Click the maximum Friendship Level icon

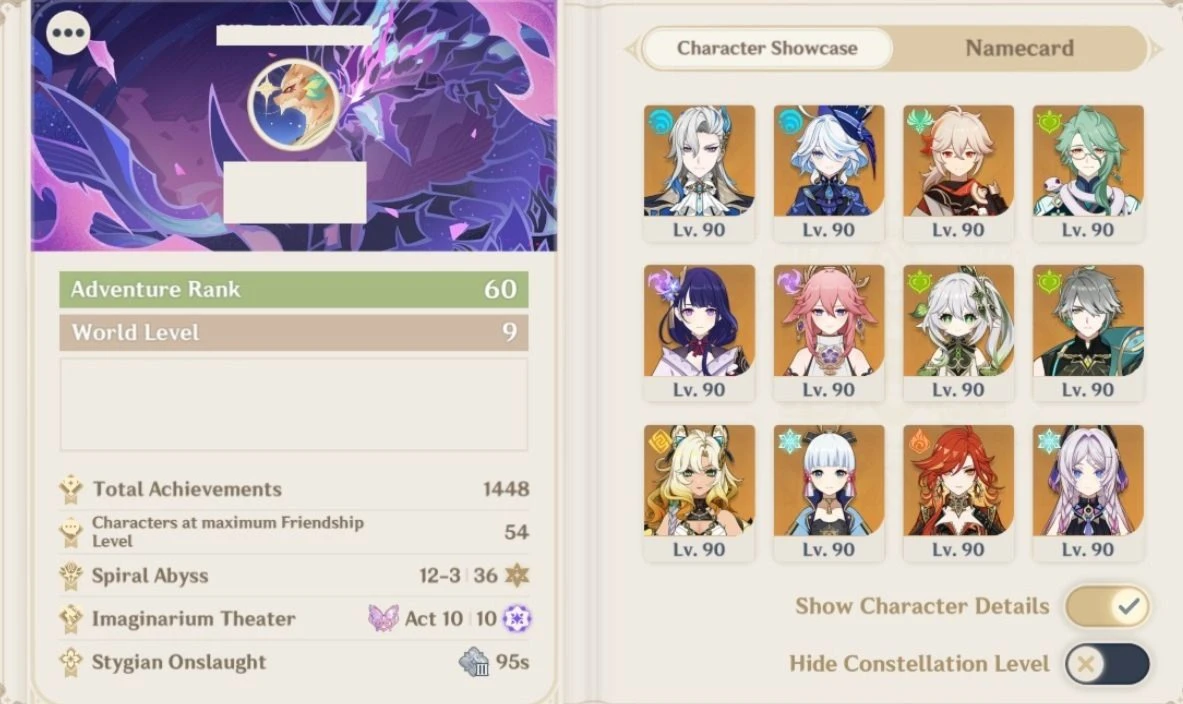point(71,532)
